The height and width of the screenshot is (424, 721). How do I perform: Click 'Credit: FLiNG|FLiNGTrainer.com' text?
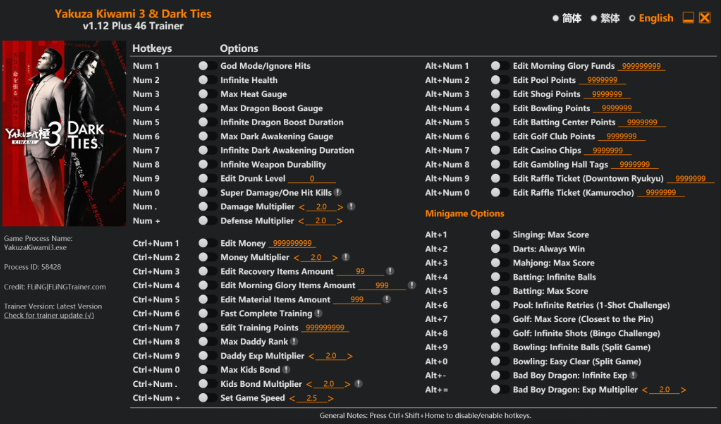(x=55, y=287)
